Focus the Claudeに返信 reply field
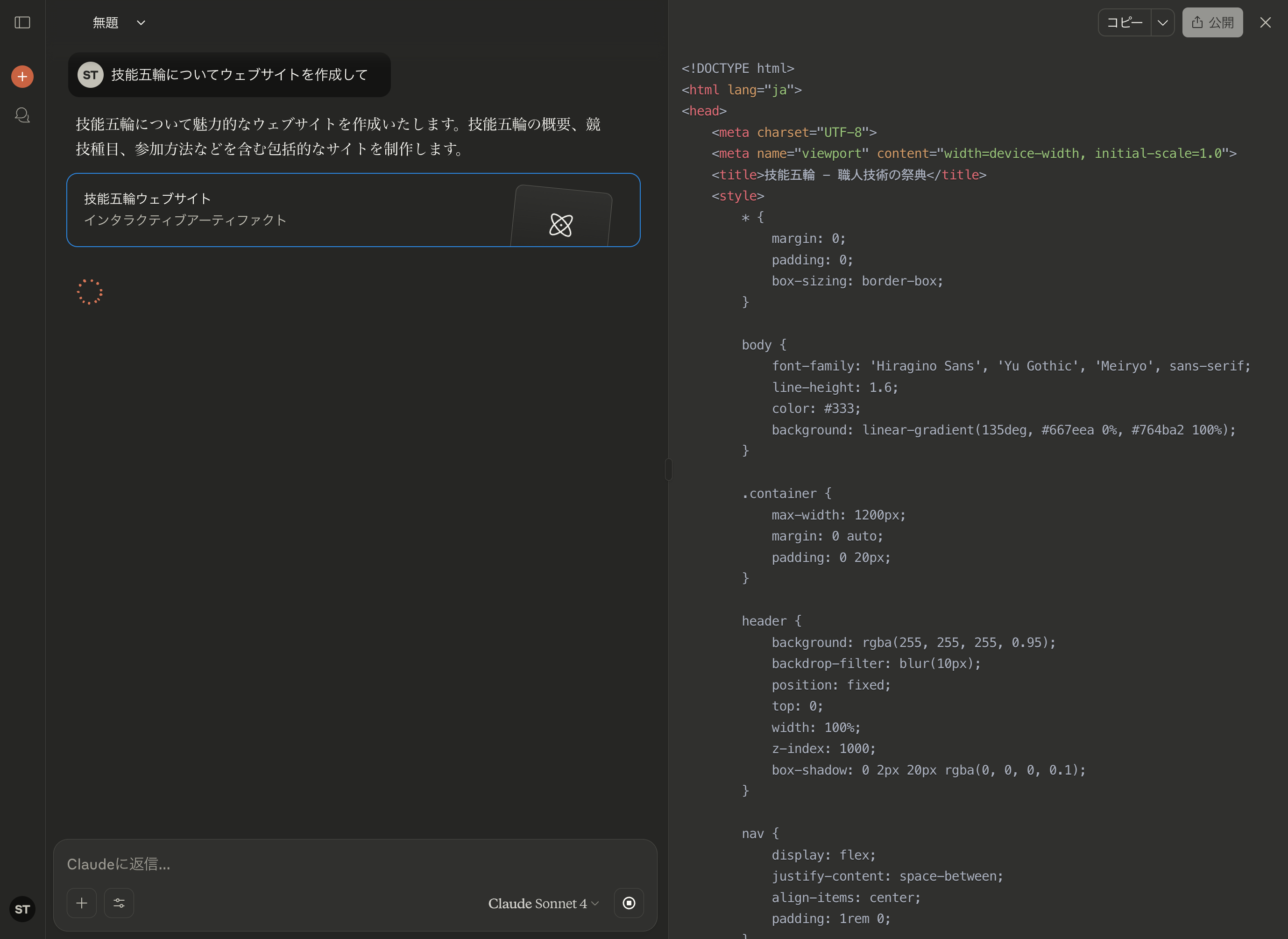This screenshot has width=1288, height=939. tap(355, 864)
